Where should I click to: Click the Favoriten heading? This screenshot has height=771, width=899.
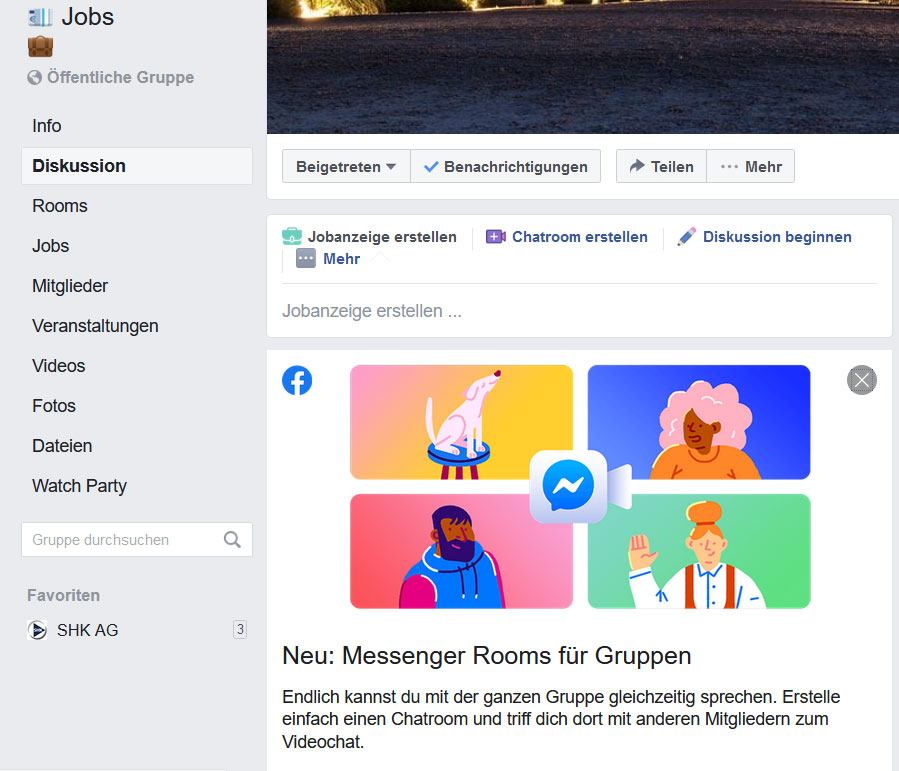point(64,596)
